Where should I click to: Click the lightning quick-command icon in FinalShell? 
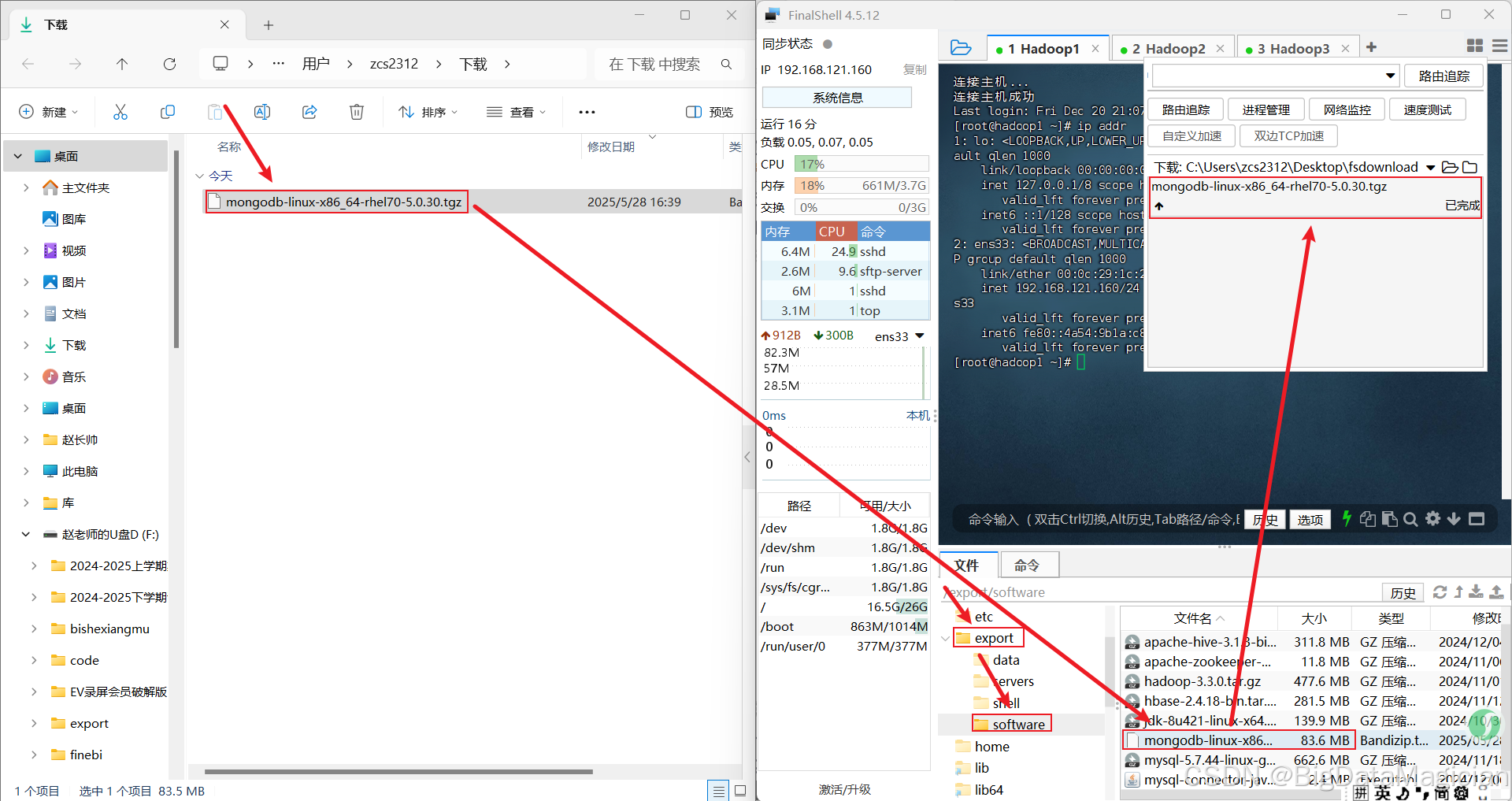(1347, 518)
